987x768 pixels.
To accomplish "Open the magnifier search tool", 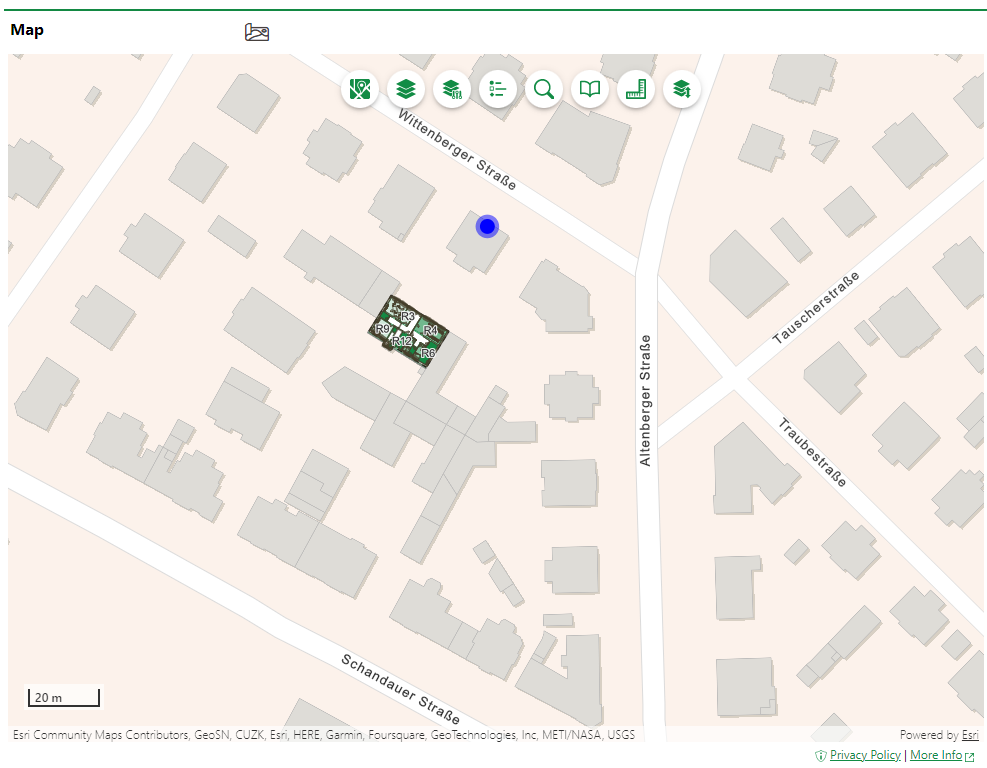I will (x=543, y=89).
